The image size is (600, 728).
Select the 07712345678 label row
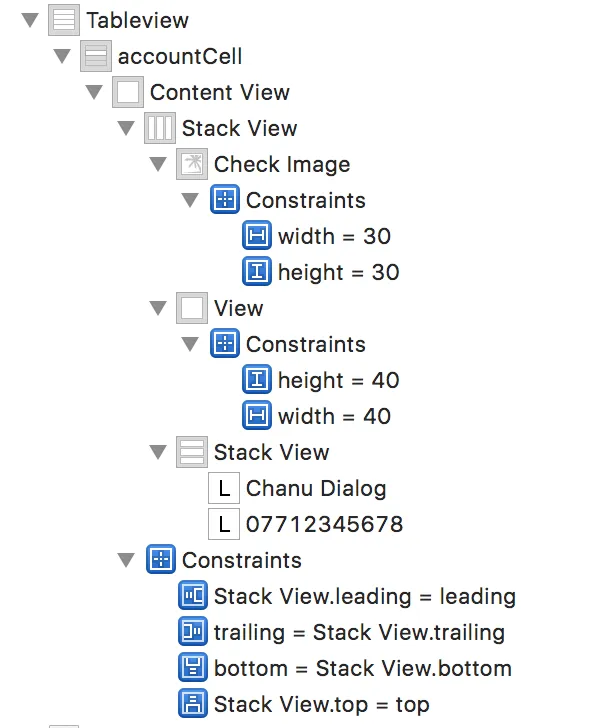tap(324, 524)
